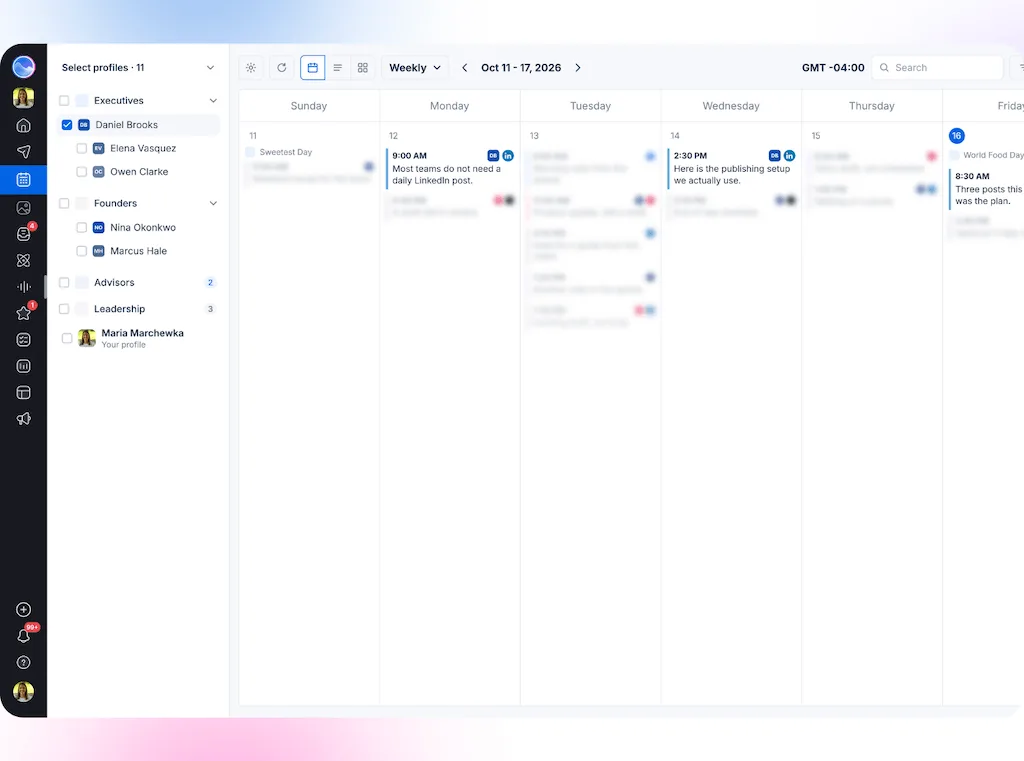Open the GMT -04:00 timezone selector
1024x761 pixels.
coord(833,67)
